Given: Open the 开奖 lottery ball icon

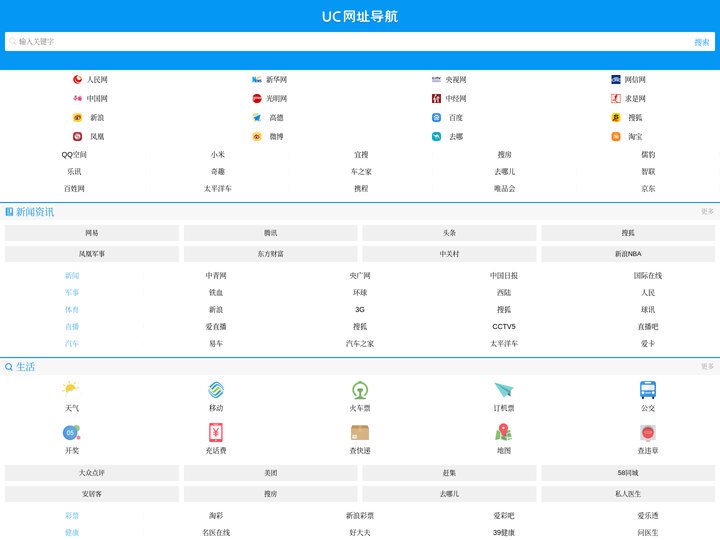Looking at the screenshot, I should pos(71,432).
